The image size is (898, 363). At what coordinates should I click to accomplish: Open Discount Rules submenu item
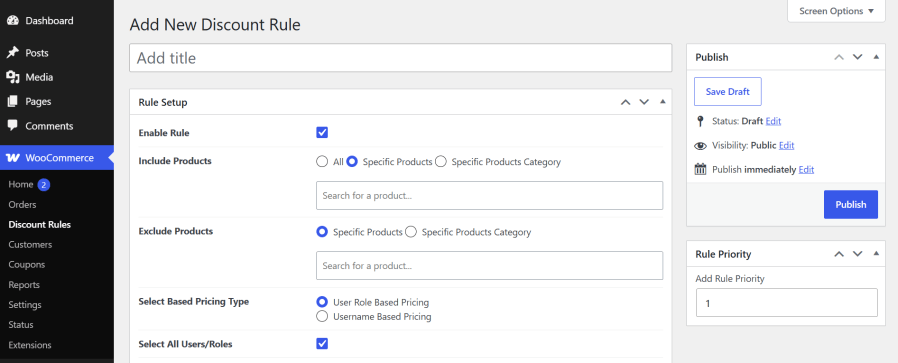(40, 224)
